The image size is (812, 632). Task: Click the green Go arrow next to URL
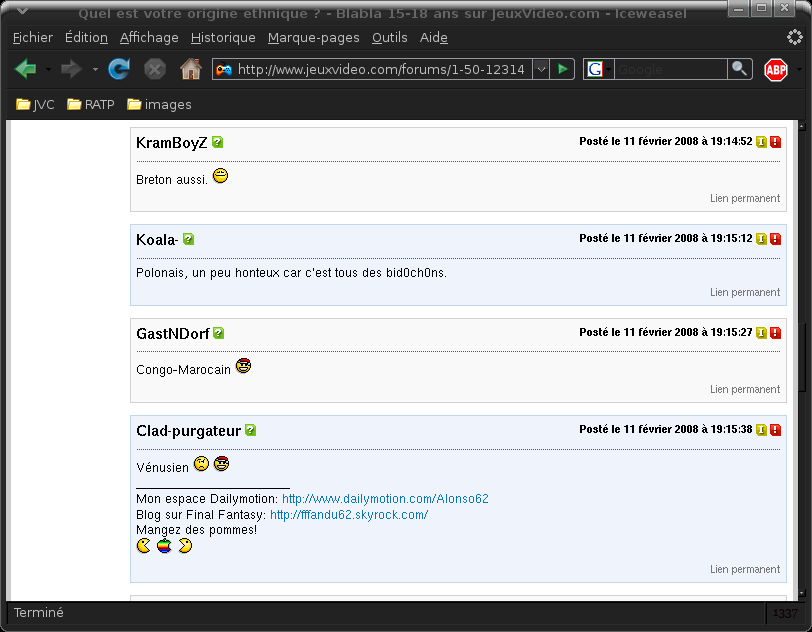pos(562,69)
